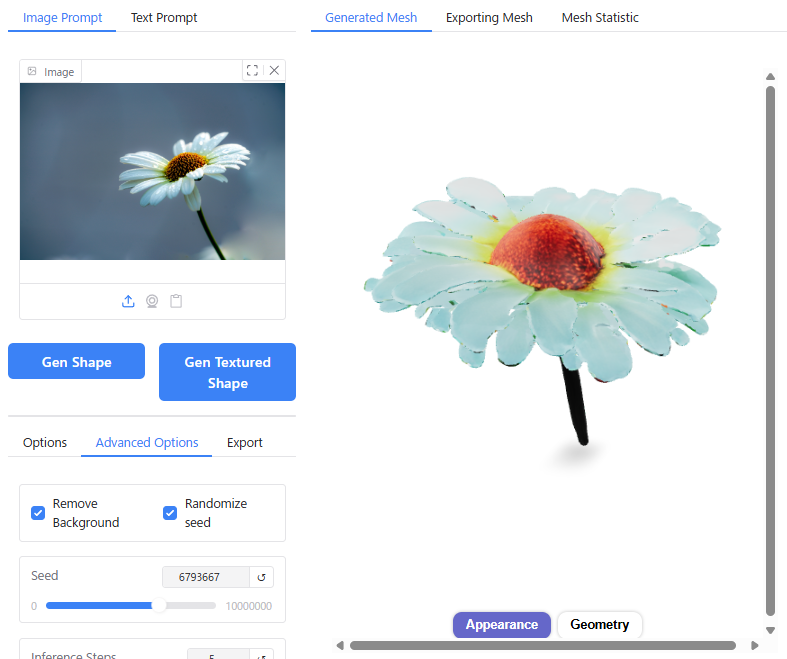787x659 pixels.
Task: Click the Gen Textured Shape button
Action: pyautogui.click(x=227, y=372)
